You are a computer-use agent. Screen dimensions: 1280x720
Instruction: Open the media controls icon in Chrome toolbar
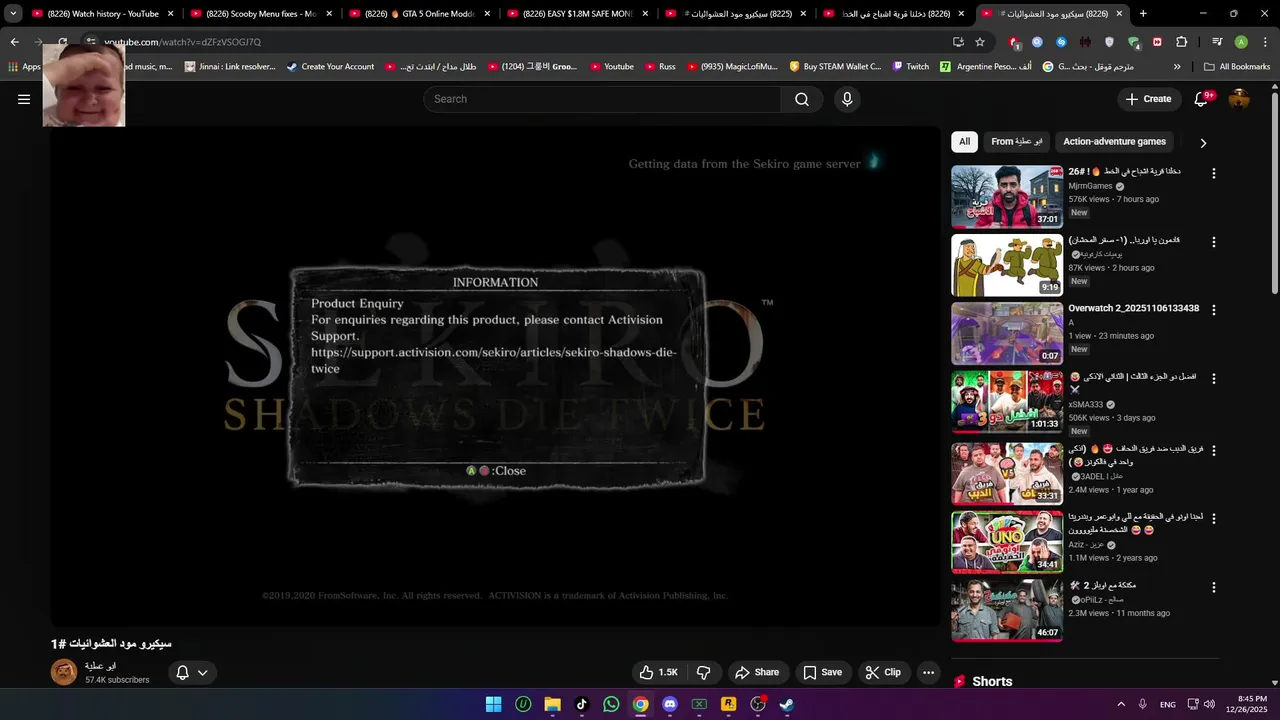click(1217, 42)
